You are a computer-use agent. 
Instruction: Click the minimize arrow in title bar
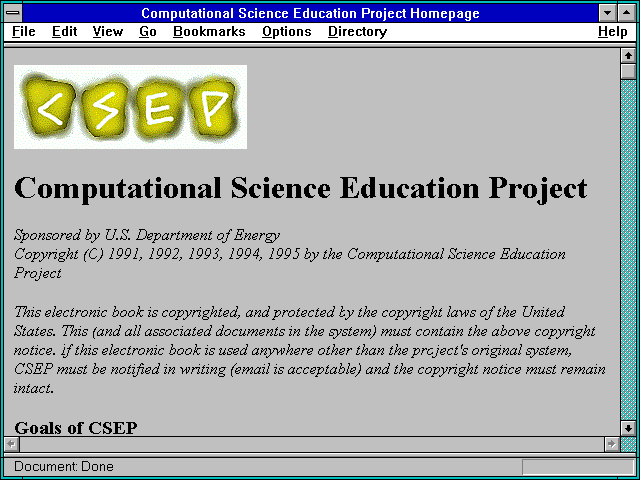coord(608,13)
